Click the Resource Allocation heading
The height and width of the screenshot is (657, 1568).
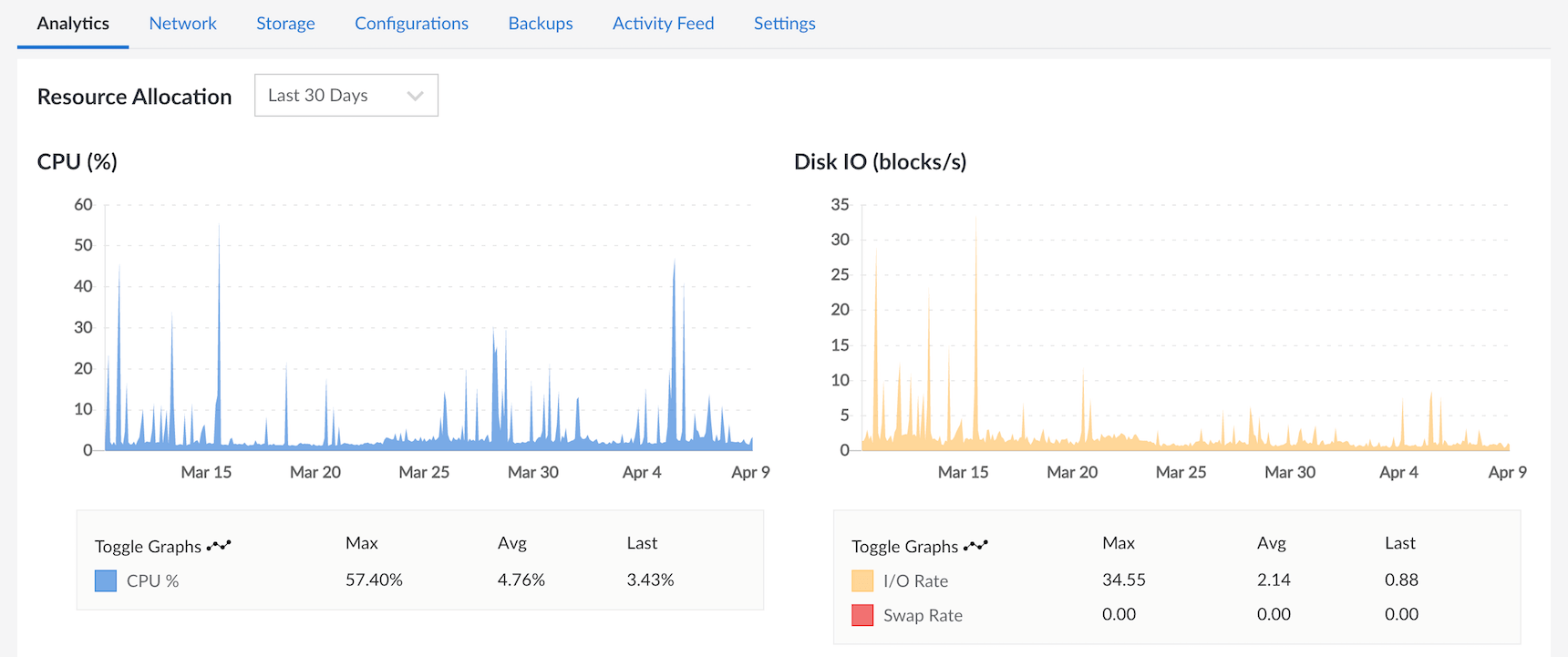coord(134,97)
